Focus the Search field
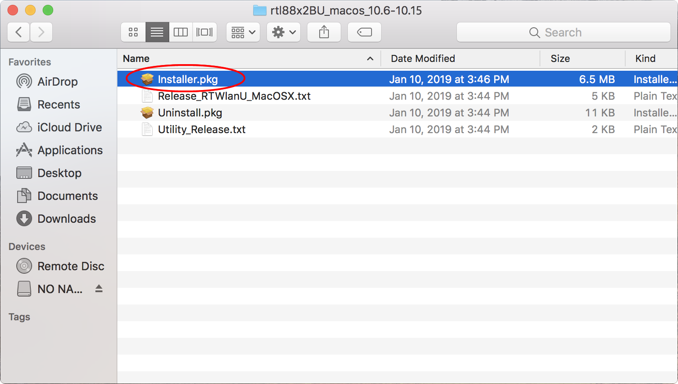The image size is (678, 384). click(563, 32)
